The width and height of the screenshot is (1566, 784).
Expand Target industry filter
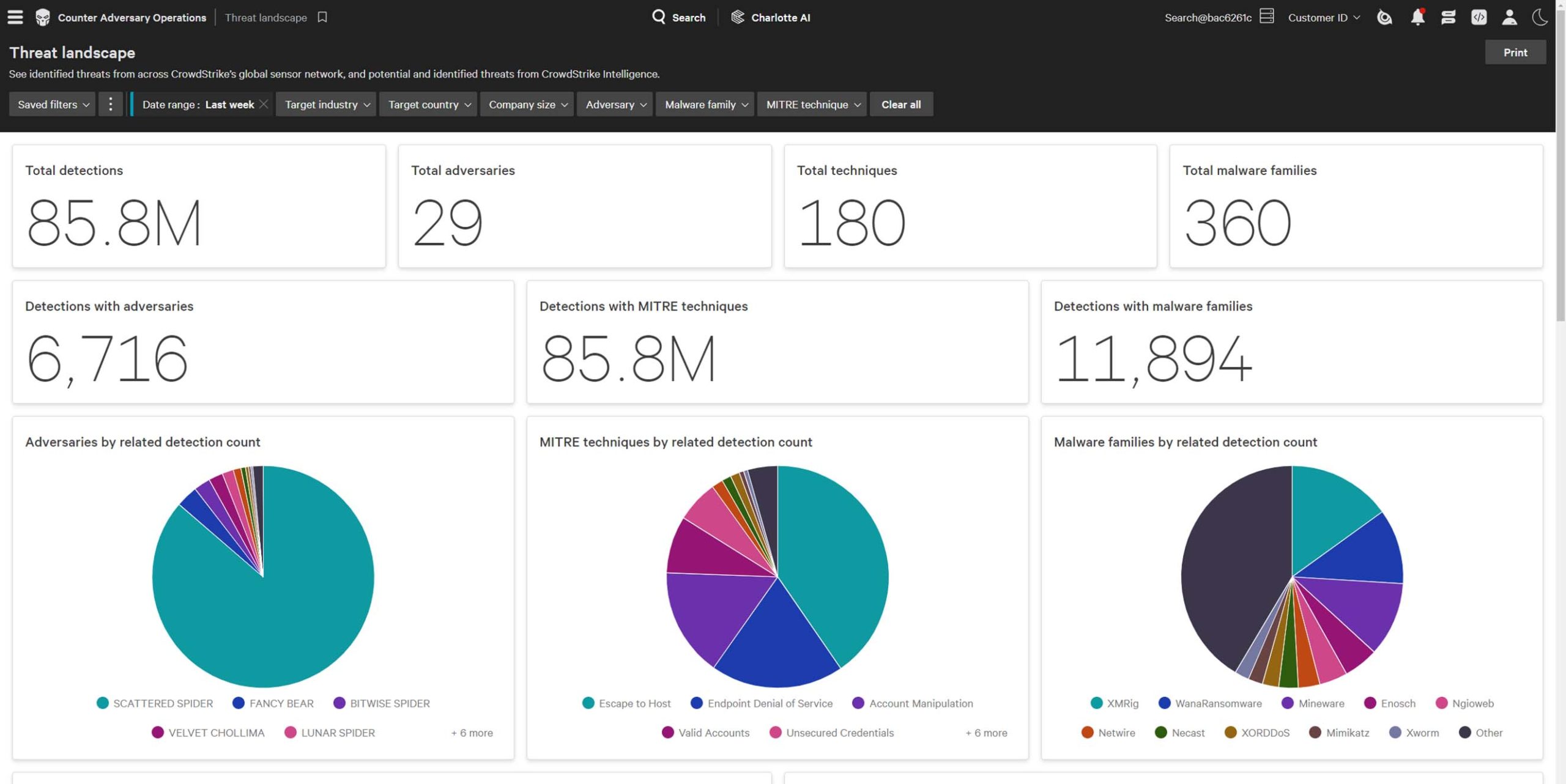(326, 104)
